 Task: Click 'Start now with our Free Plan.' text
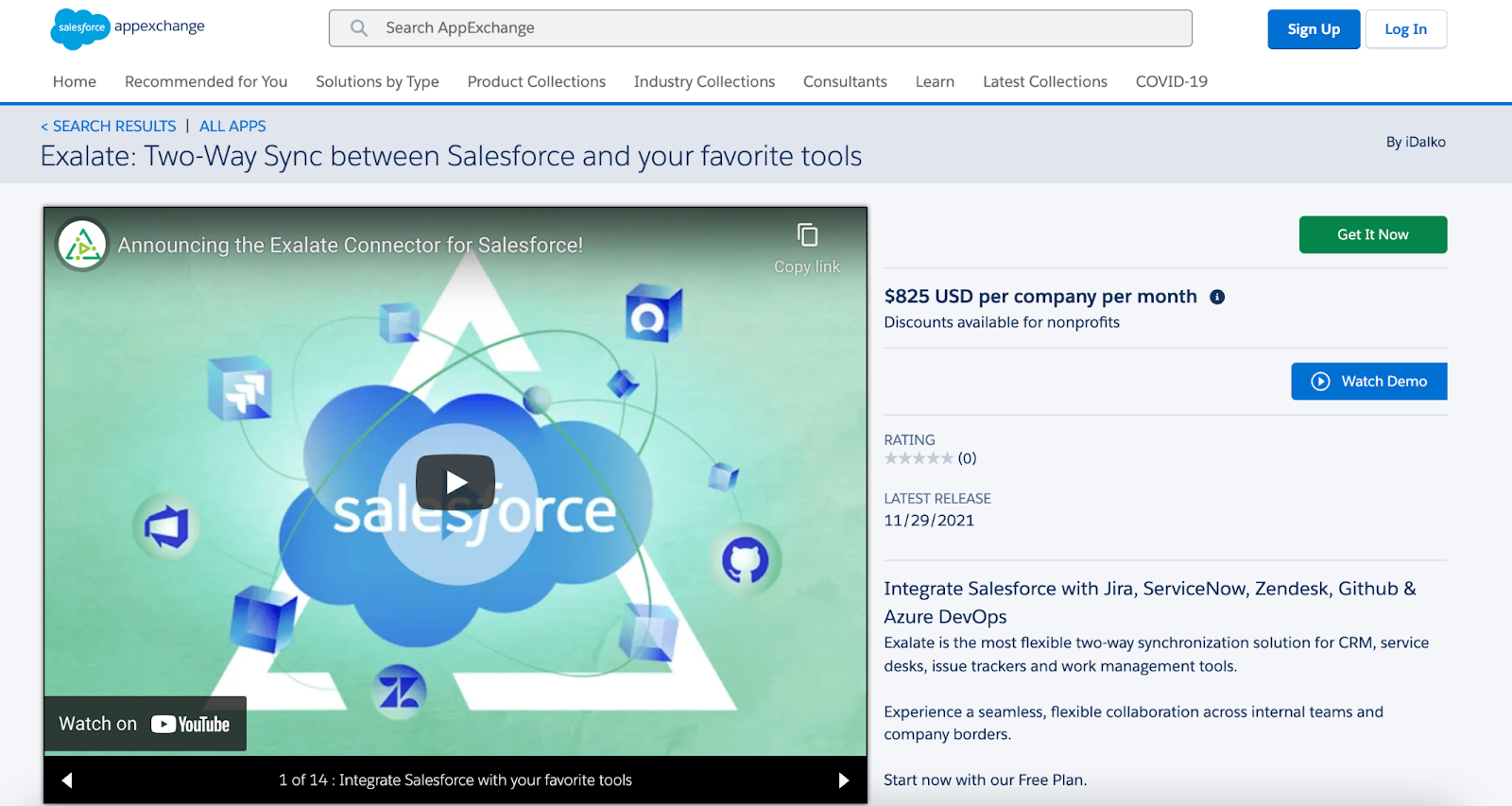click(986, 780)
